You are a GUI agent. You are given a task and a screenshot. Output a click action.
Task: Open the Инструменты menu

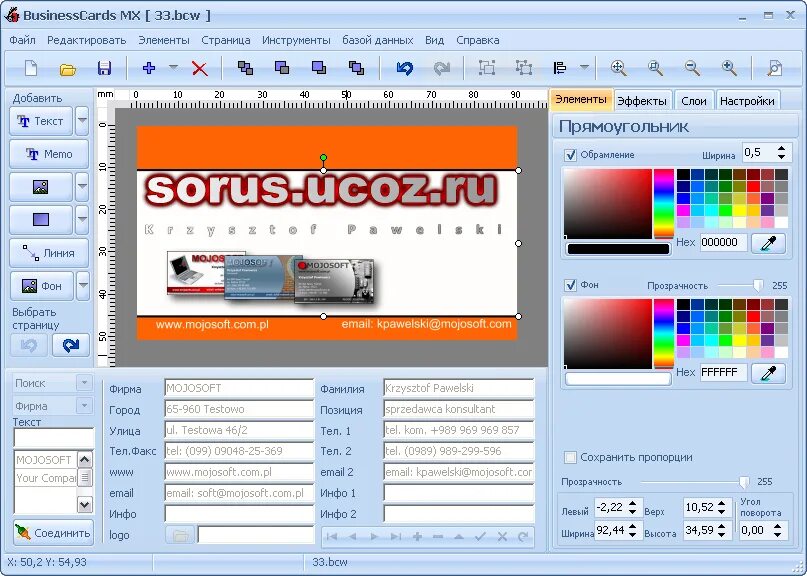pyautogui.click(x=296, y=40)
